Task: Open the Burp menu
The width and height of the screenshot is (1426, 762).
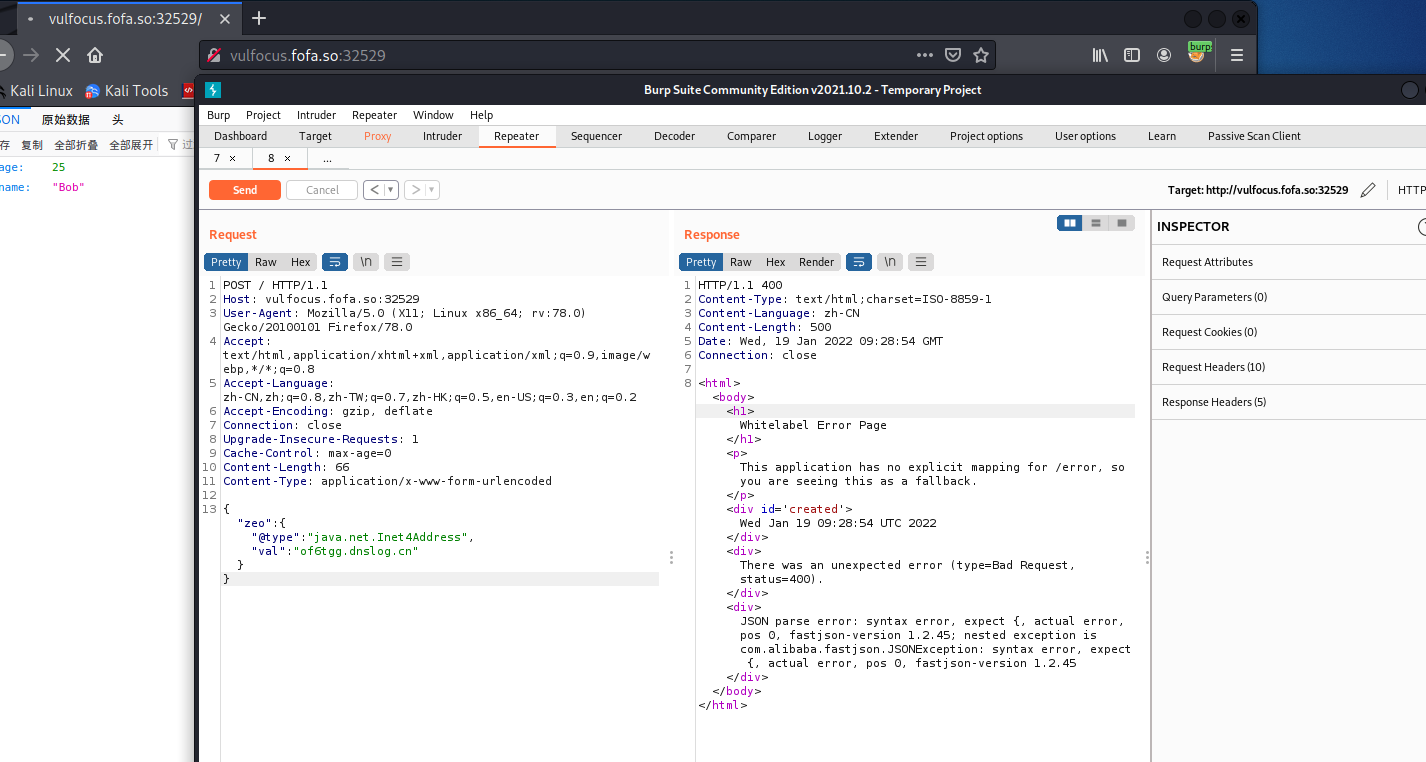Action: pos(218,115)
